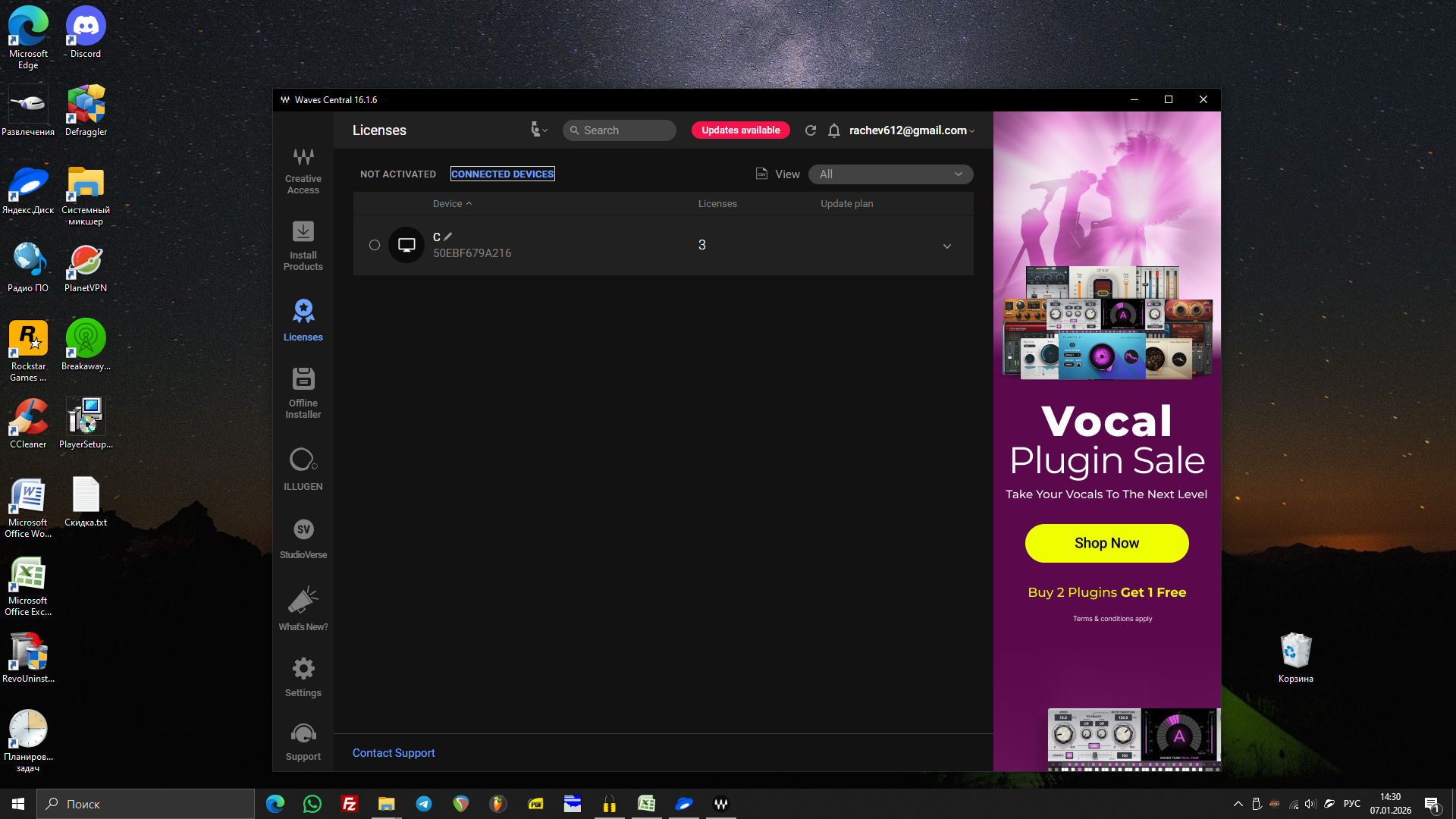This screenshot has height=819, width=1456.
Task: Open the Creative Access sidebar section
Action: pos(303,171)
